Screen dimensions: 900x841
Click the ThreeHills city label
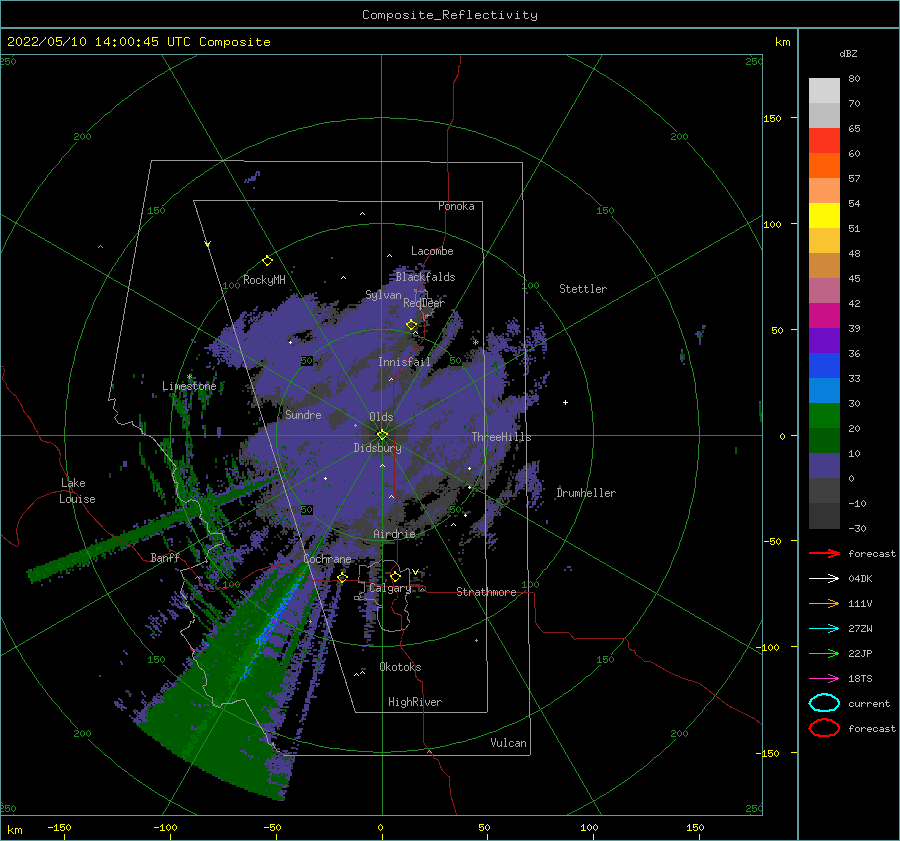(x=501, y=437)
